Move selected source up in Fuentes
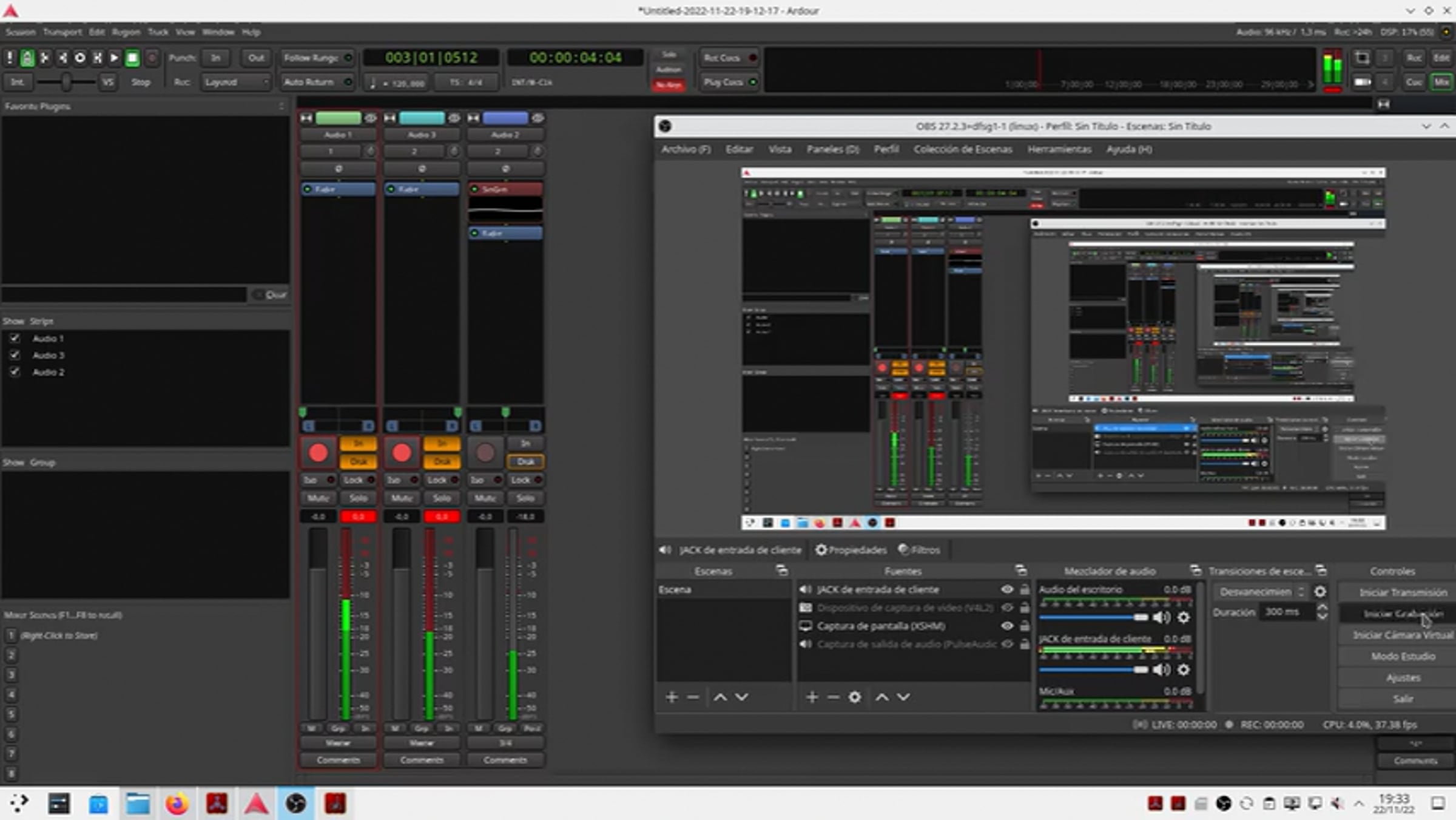 [x=881, y=697]
